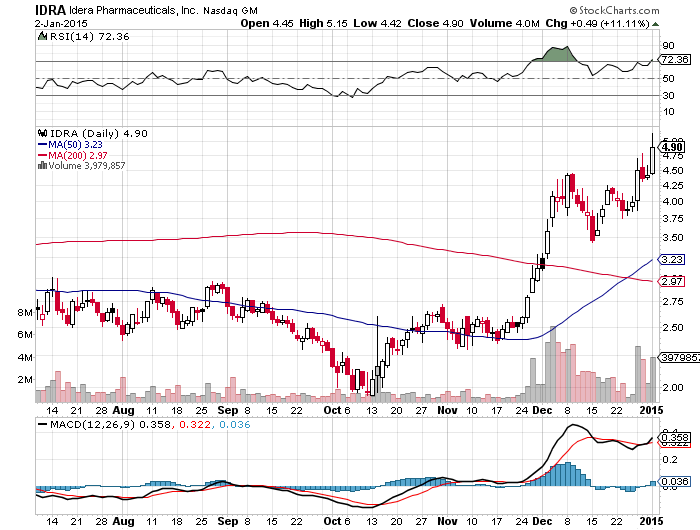Click the blue 3.23 MA(50) price tag

tap(671, 259)
